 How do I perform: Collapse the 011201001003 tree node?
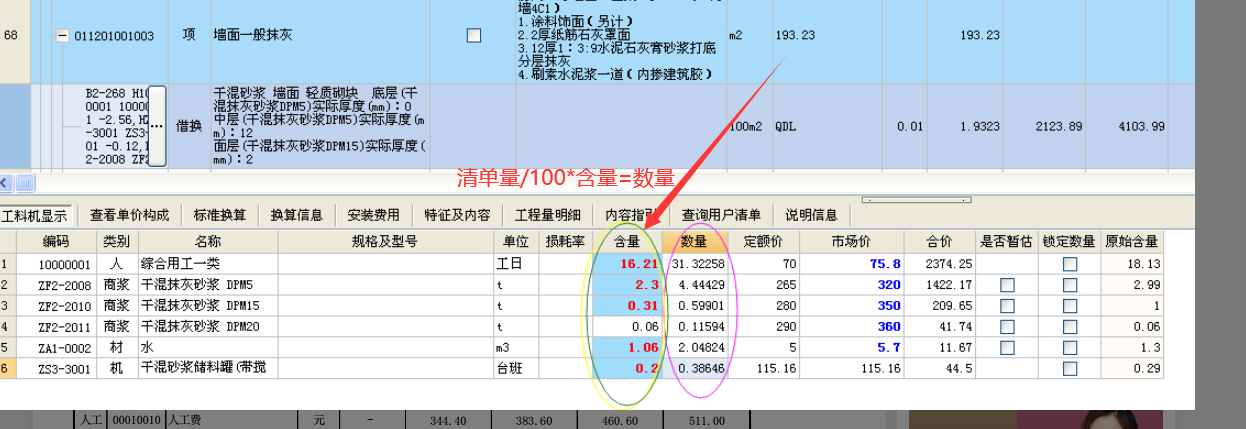pyautogui.click(x=62, y=36)
